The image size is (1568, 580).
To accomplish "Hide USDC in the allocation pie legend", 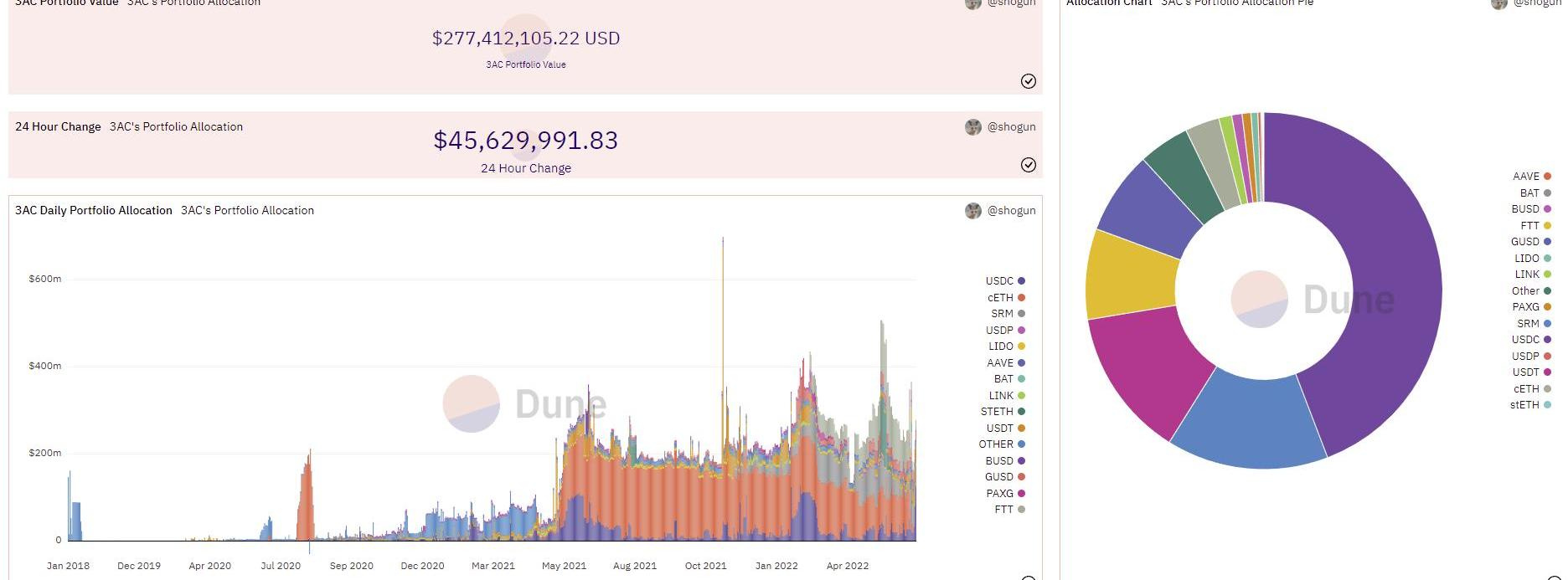I will (1531, 340).
